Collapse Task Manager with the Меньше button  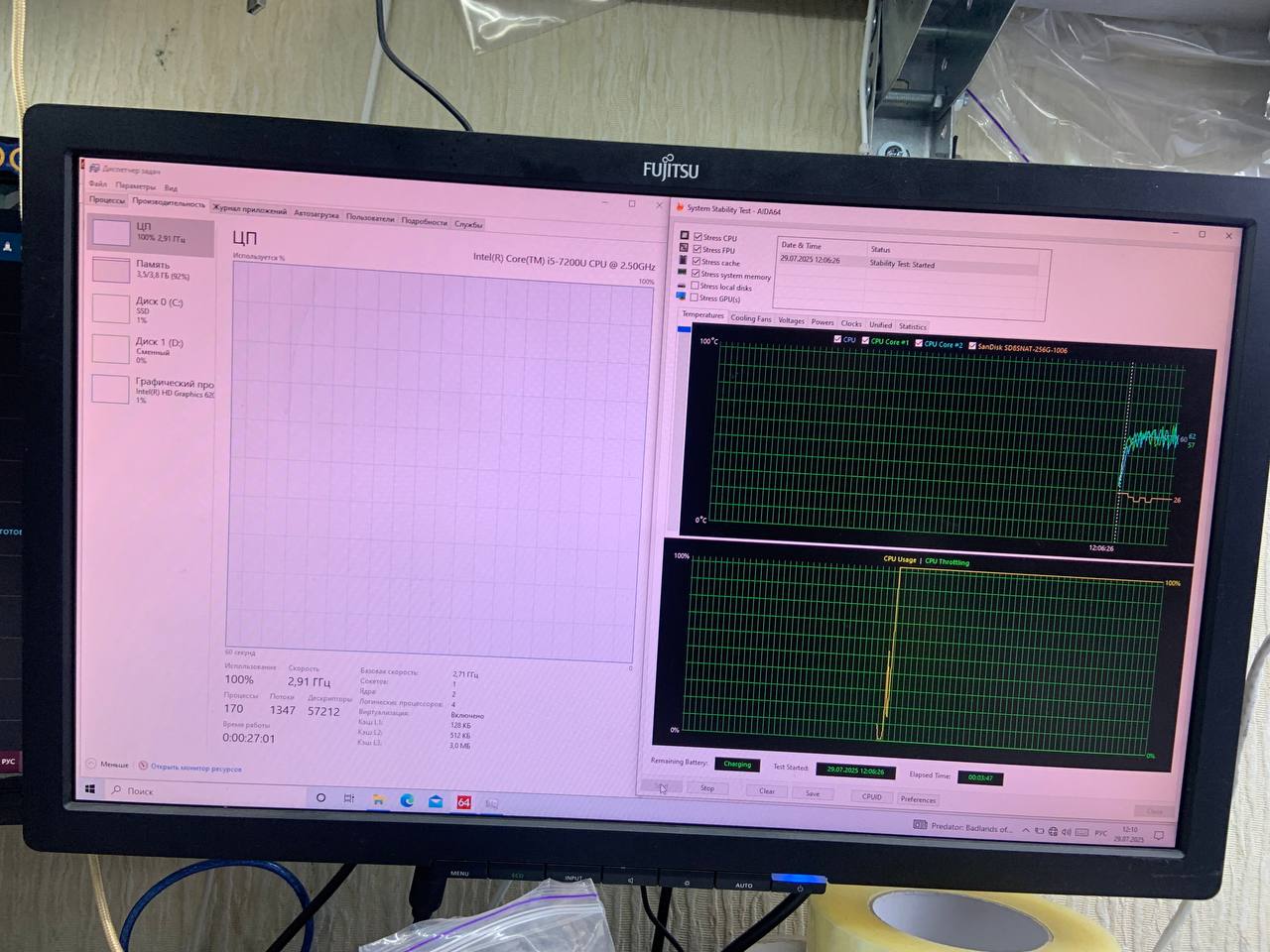(x=107, y=765)
